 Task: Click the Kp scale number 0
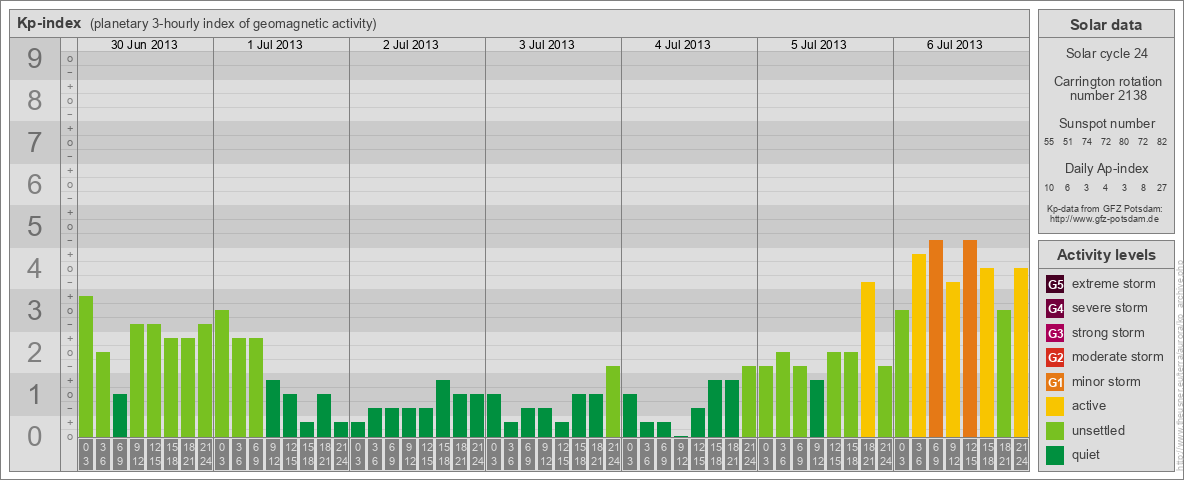coord(34,436)
